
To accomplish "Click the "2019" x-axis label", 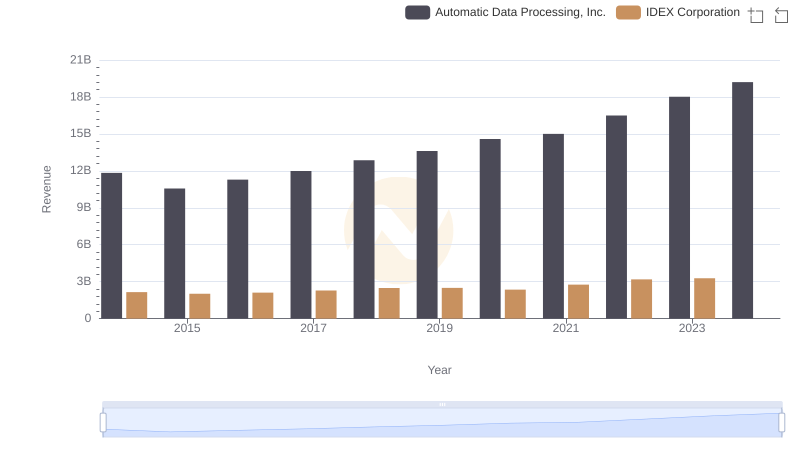I will point(439,328).
